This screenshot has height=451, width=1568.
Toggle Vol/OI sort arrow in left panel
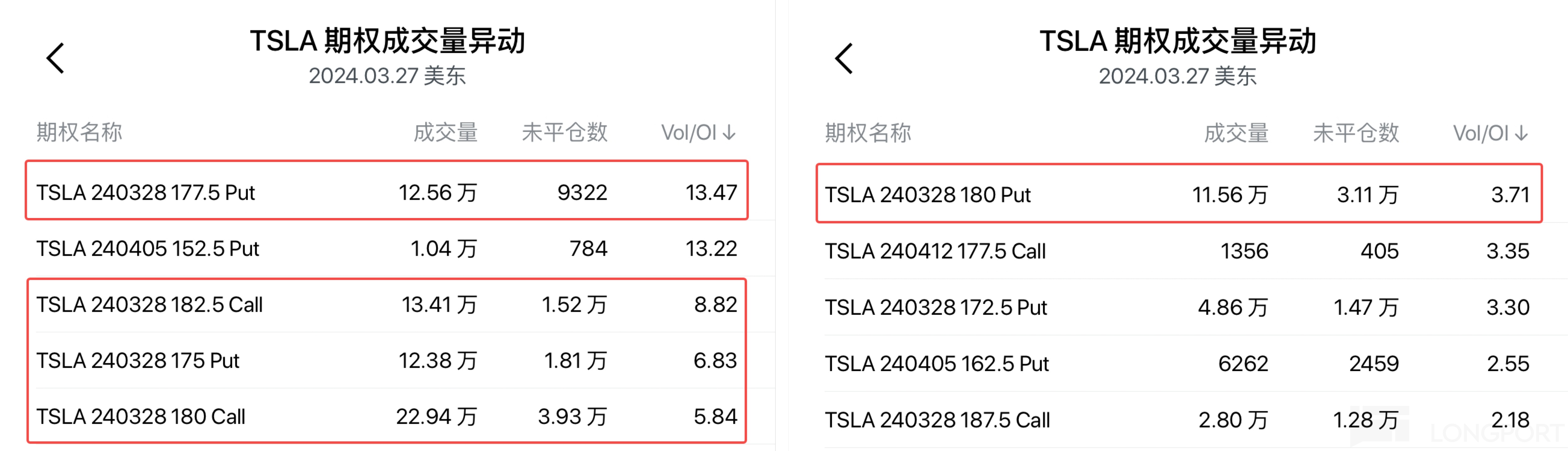729,132
